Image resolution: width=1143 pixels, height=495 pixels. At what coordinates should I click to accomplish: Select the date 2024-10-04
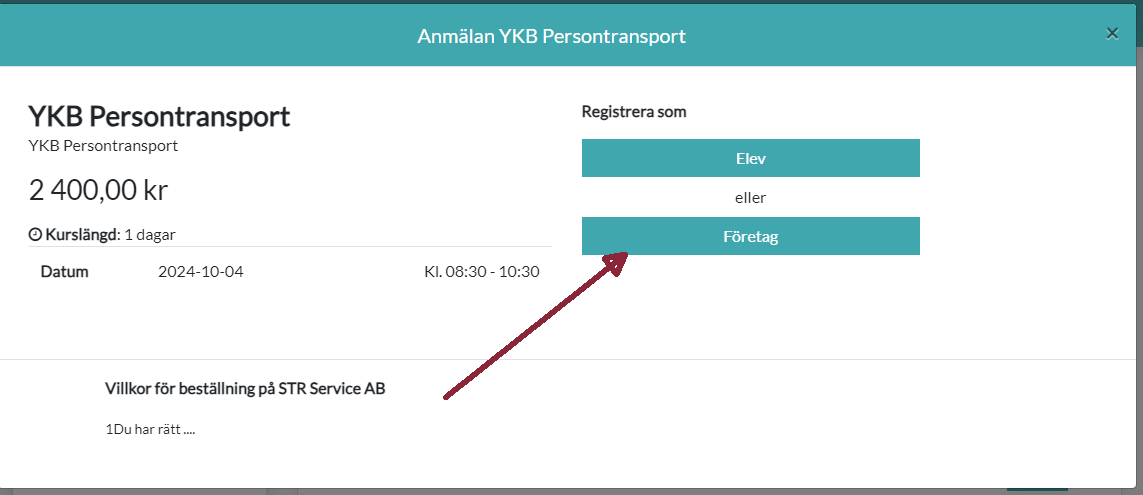200,272
